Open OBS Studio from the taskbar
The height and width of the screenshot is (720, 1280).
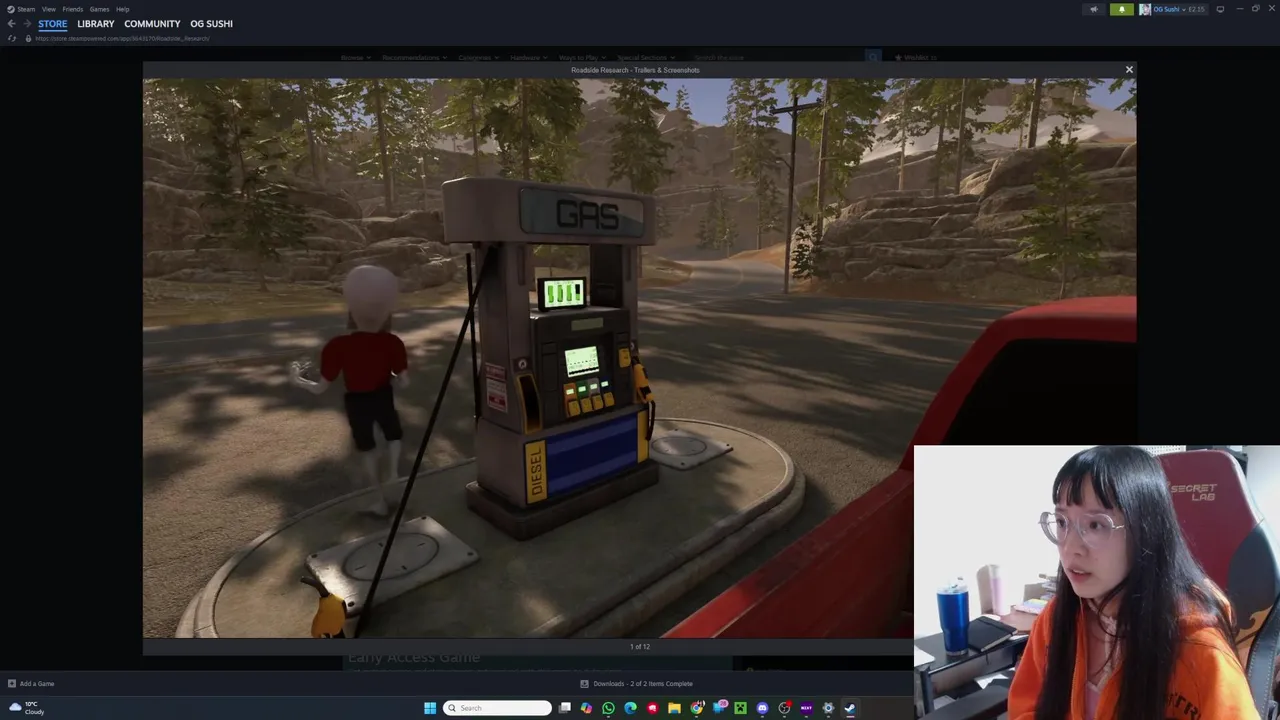[785, 708]
